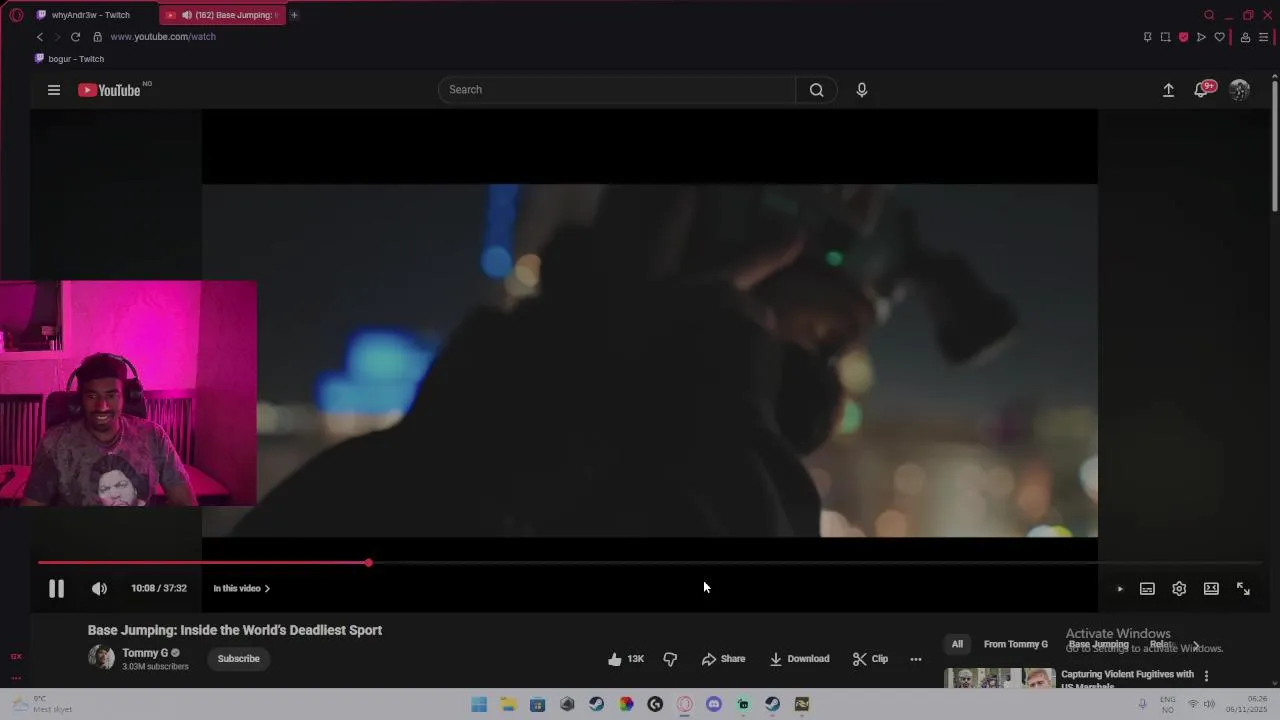Click the www.youtube.com/watch address bar
This screenshot has width=1280, height=720.
[163, 37]
